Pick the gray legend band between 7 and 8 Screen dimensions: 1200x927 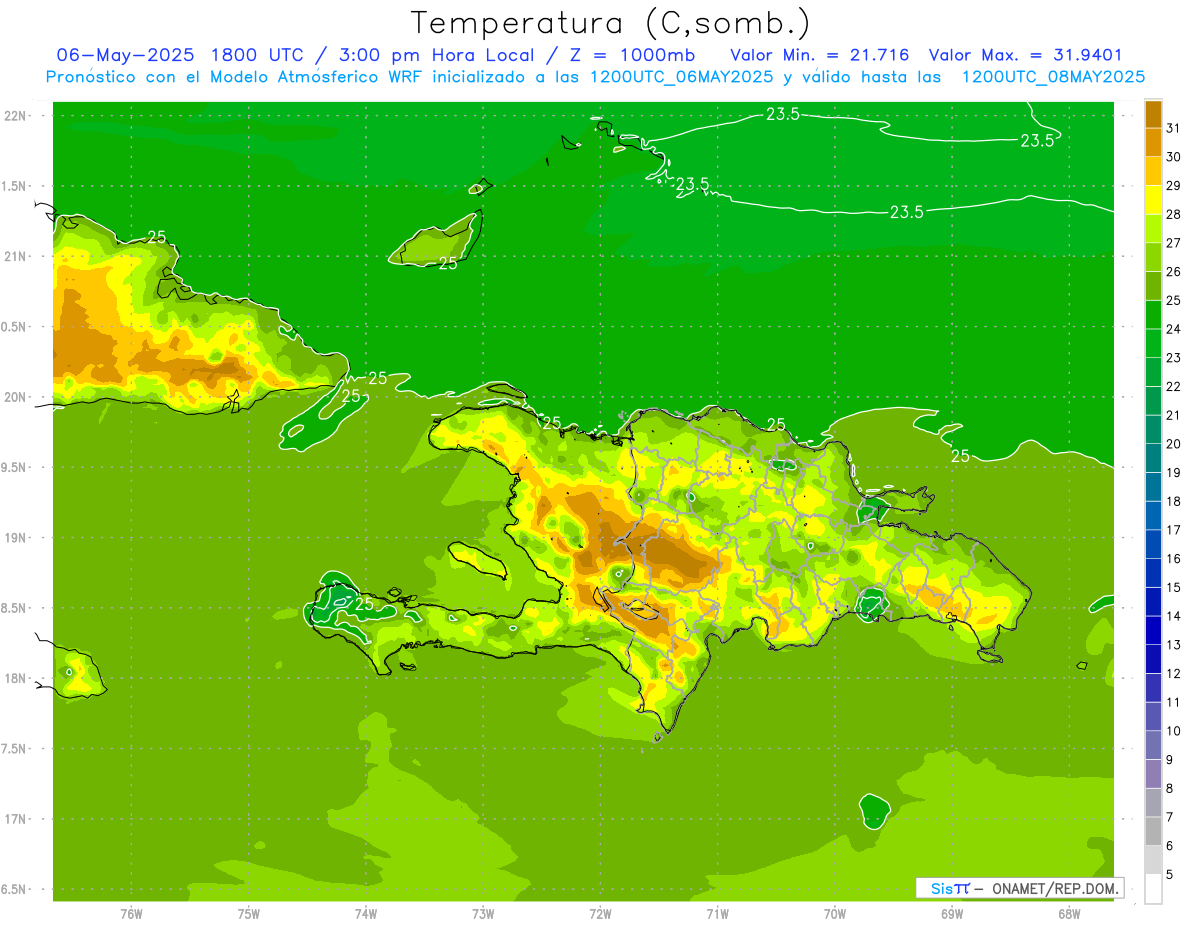[x=1153, y=803]
